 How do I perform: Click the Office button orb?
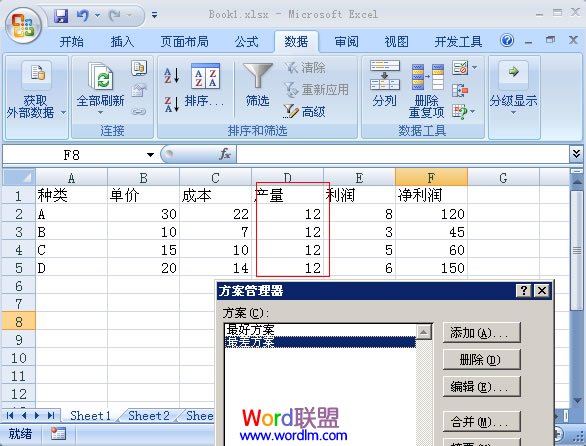pyautogui.click(x=23, y=25)
